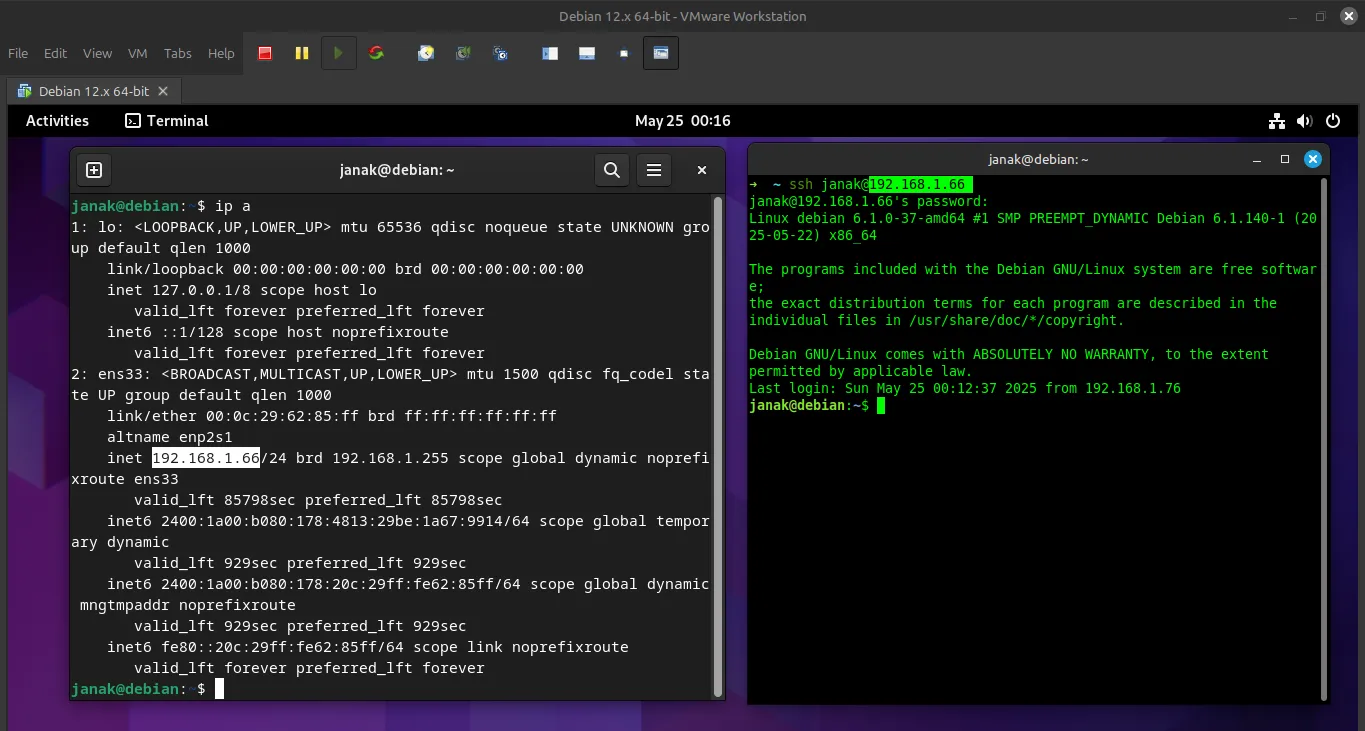Take a snapshot of the virtual machine
Viewport: 1365px width, 731px height.
click(x=426, y=53)
